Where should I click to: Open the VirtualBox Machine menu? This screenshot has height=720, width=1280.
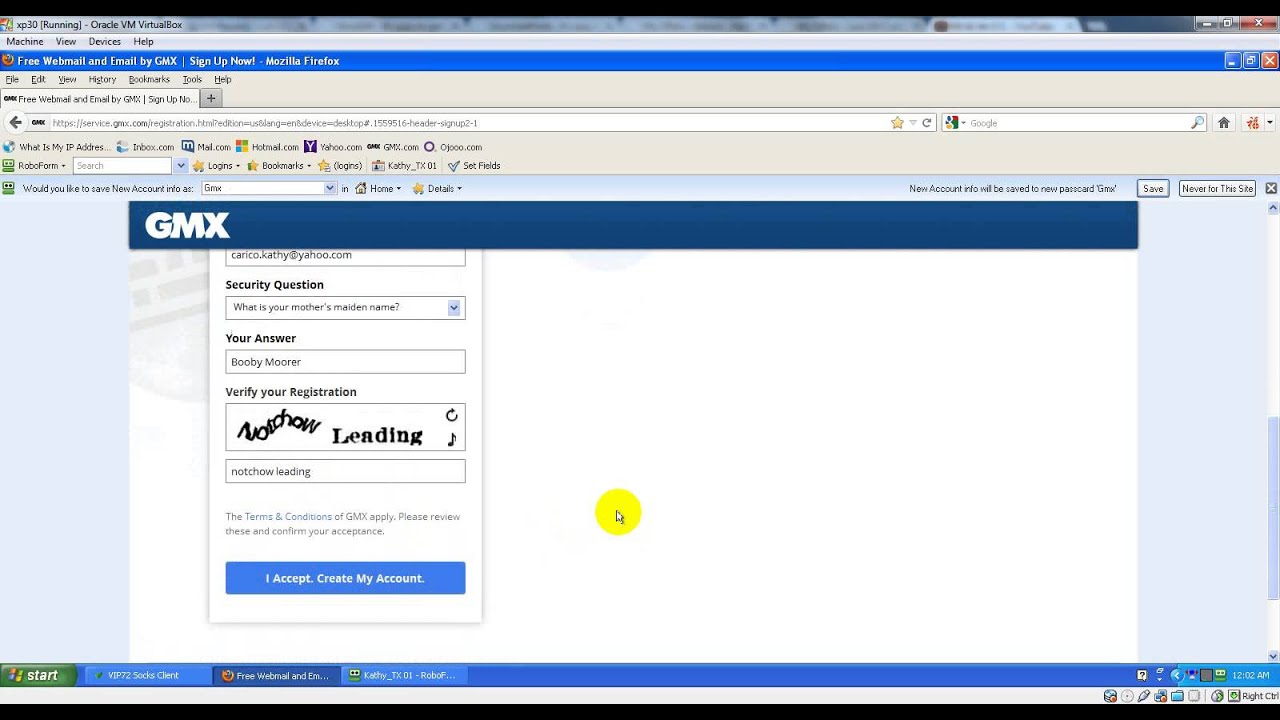click(25, 42)
